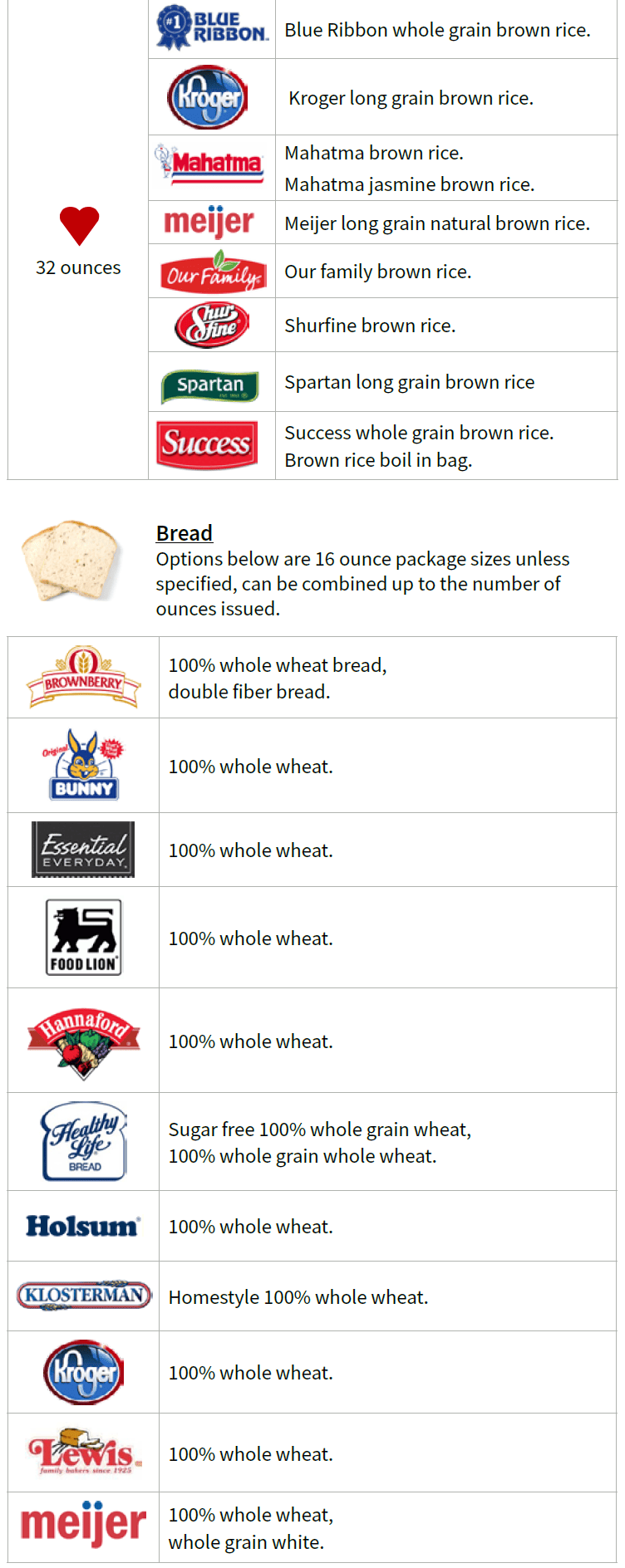Click the Our Family brand logo
Image resolution: width=625 pixels, height=1568 pixels.
click(x=213, y=272)
